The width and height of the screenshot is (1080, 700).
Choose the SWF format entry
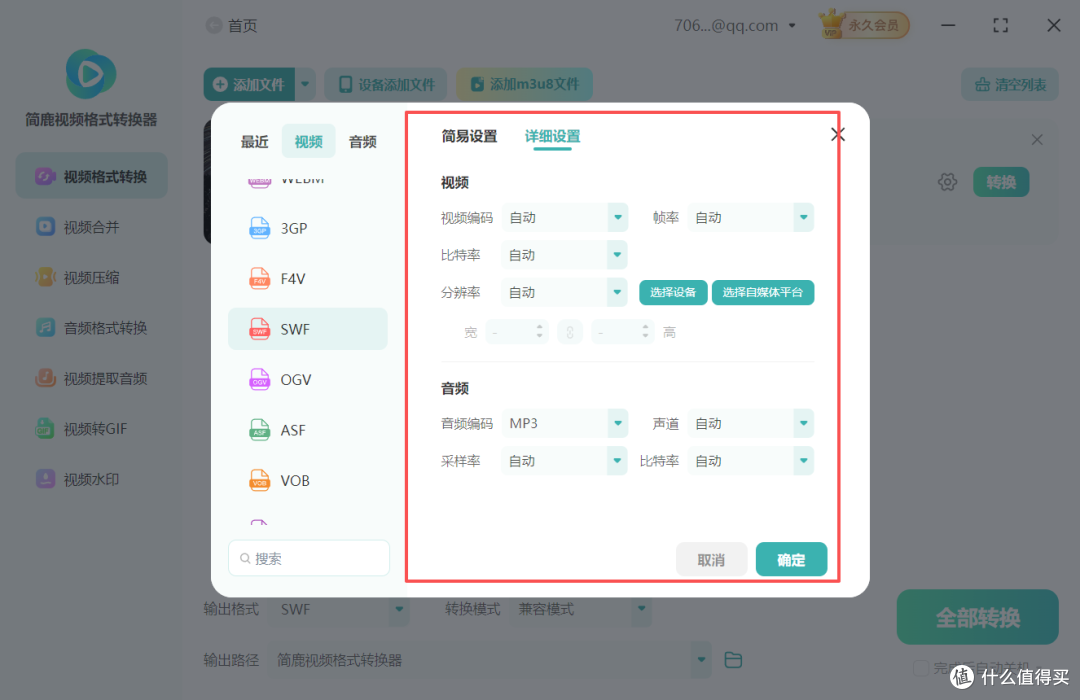click(x=308, y=329)
